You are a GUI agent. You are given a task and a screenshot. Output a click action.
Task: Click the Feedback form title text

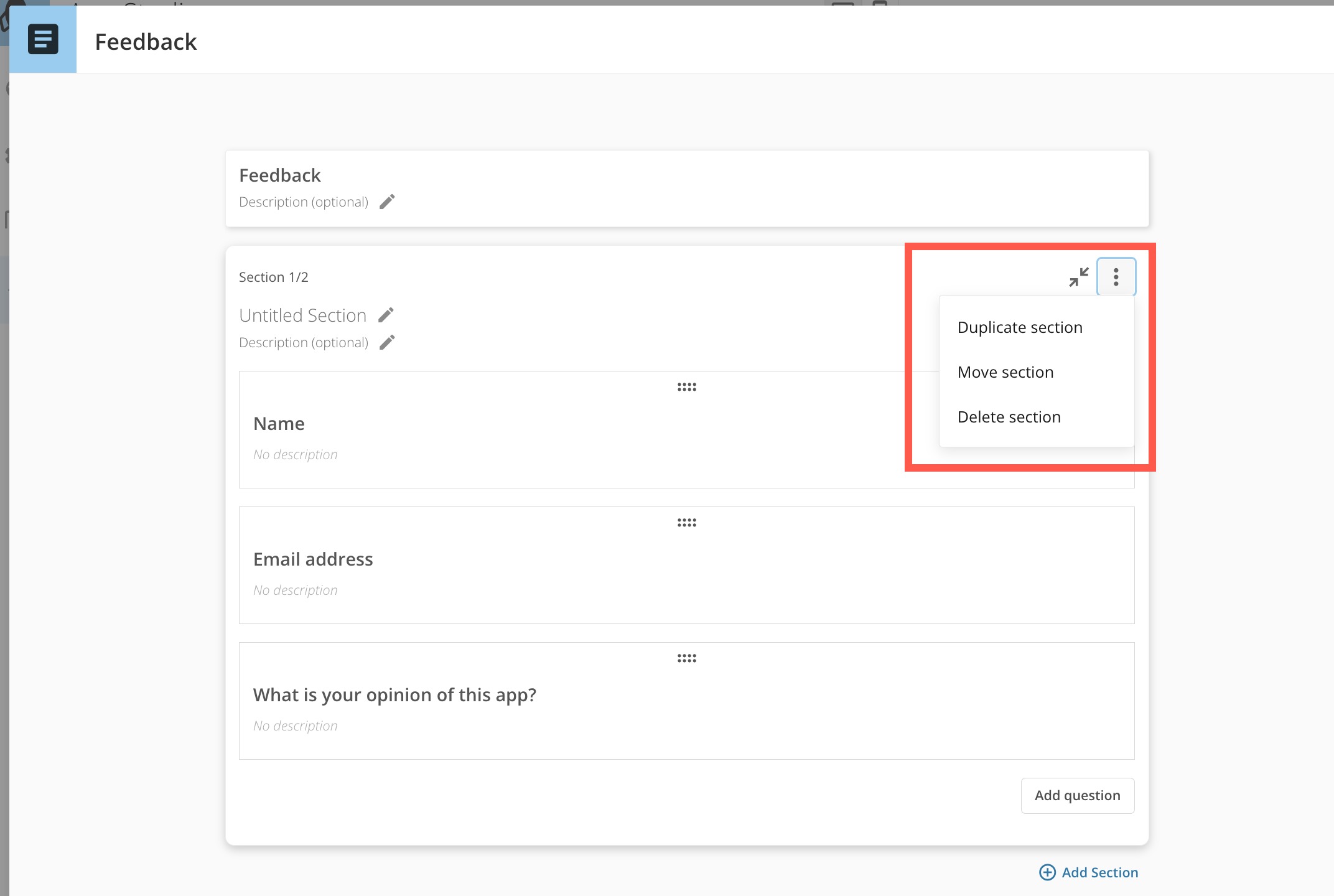279,175
